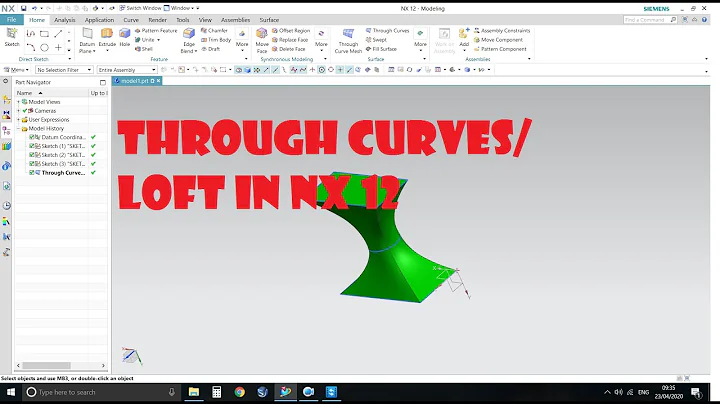Click the Edge Blend tool
Image resolution: width=720 pixels, height=404 pixels.
189,40
